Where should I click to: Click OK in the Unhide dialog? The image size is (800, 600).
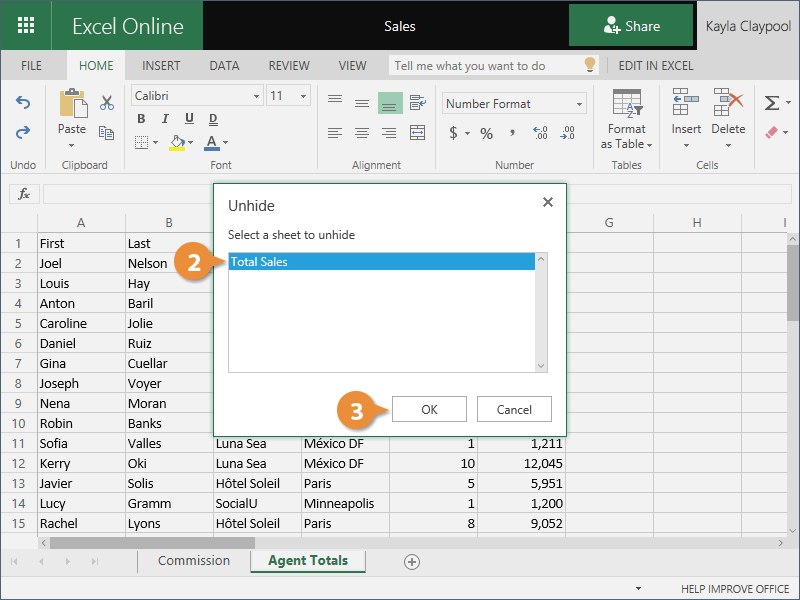pyautogui.click(x=429, y=409)
